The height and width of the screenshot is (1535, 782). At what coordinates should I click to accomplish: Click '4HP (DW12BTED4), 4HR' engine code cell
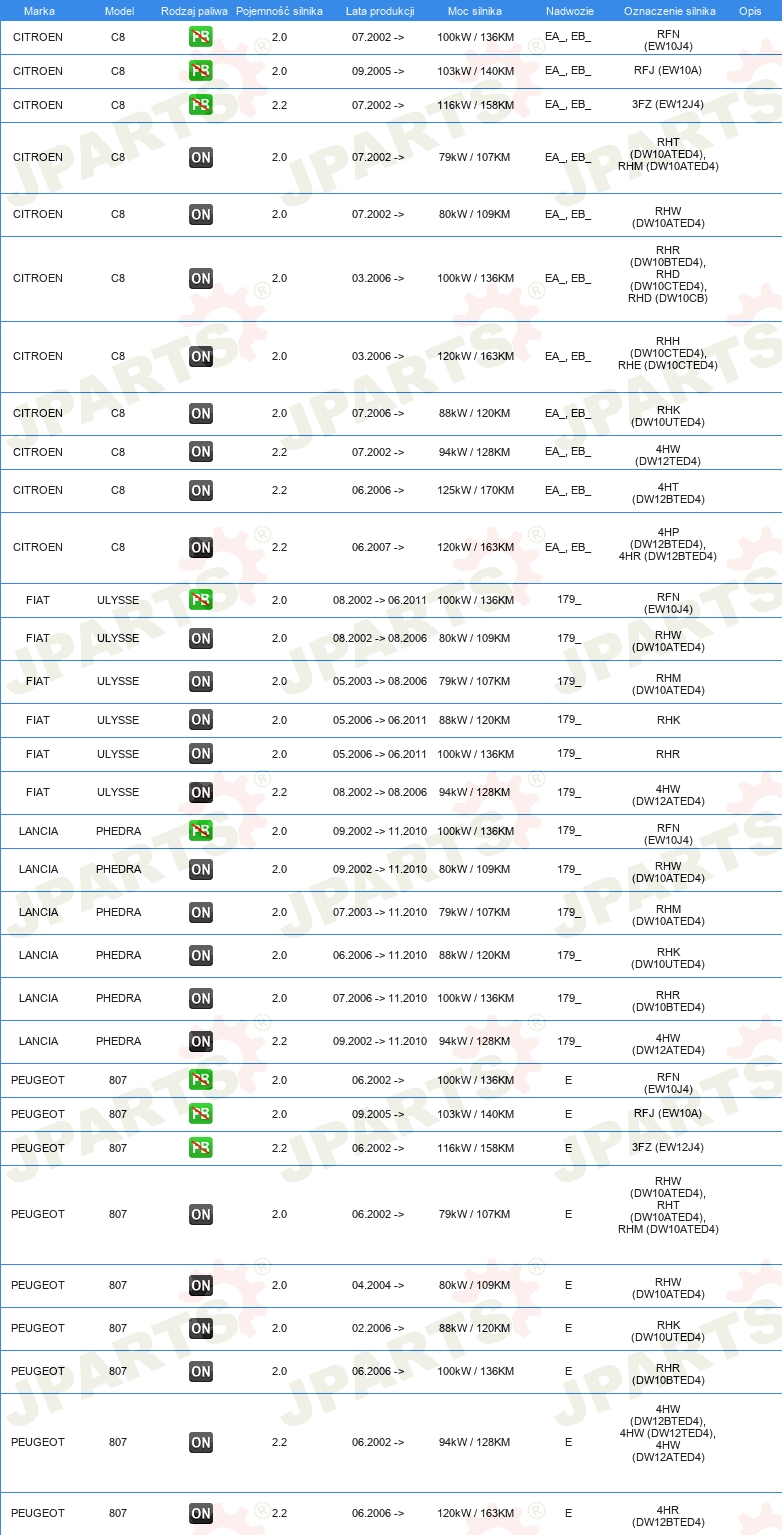click(668, 544)
